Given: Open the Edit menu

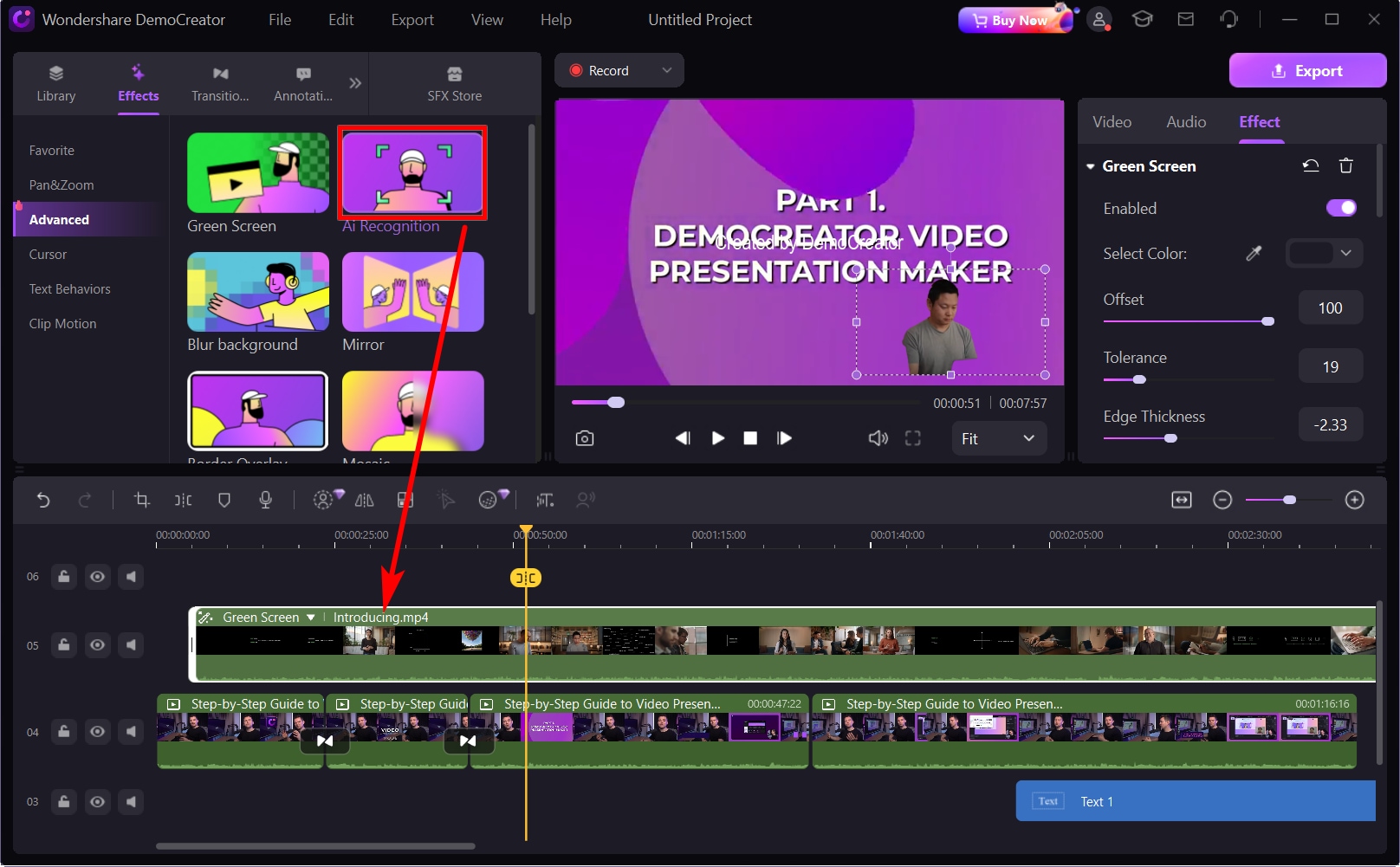Looking at the screenshot, I should point(340,19).
